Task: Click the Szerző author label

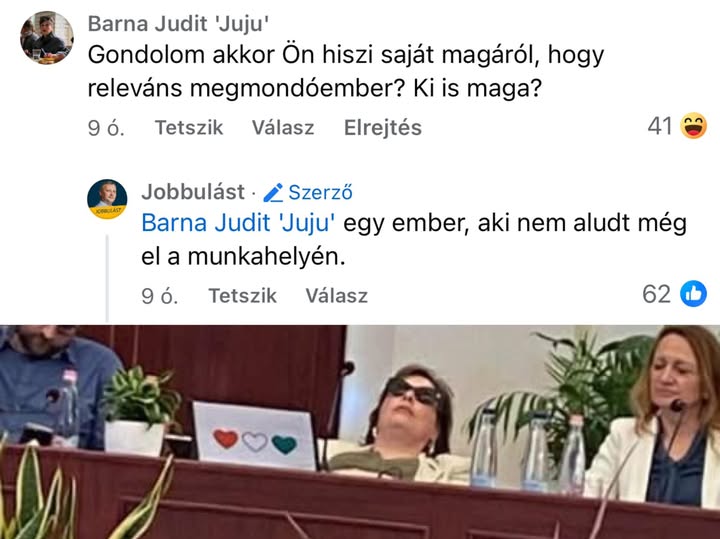Action: [321, 192]
